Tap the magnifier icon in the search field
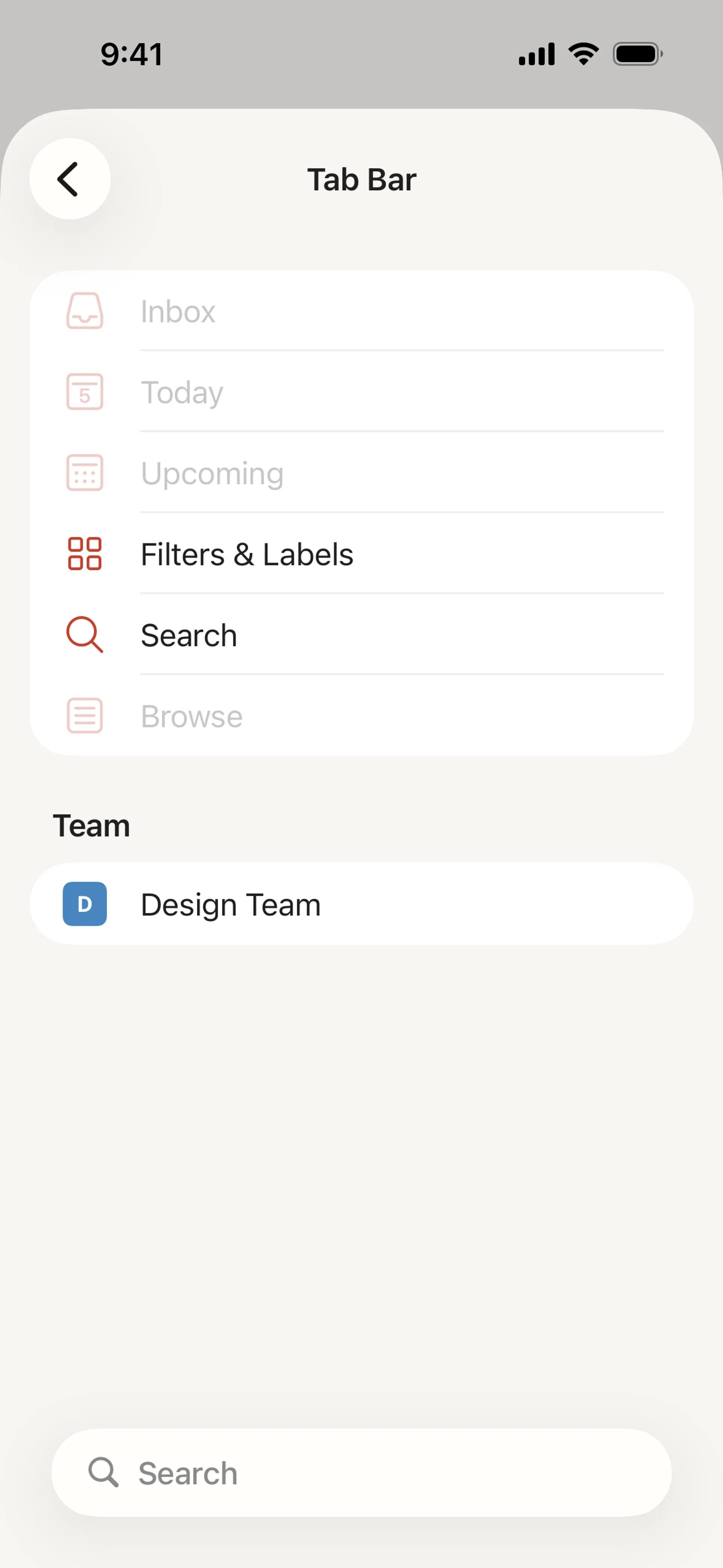Viewport: 723px width, 1568px height. point(103,1472)
